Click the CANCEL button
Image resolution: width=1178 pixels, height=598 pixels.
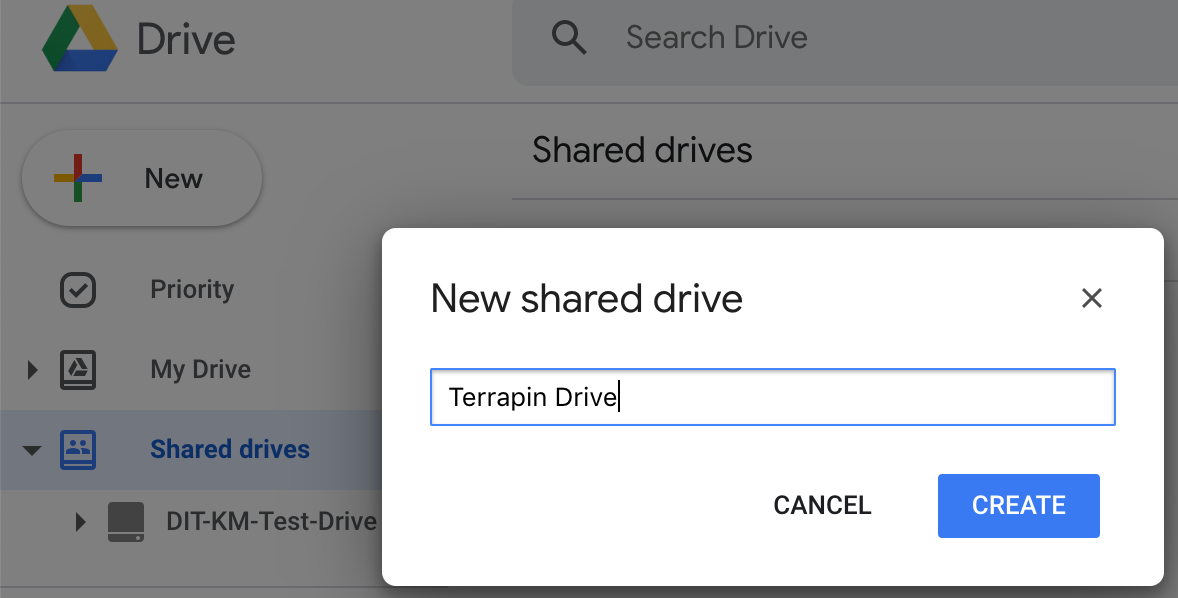coord(822,506)
